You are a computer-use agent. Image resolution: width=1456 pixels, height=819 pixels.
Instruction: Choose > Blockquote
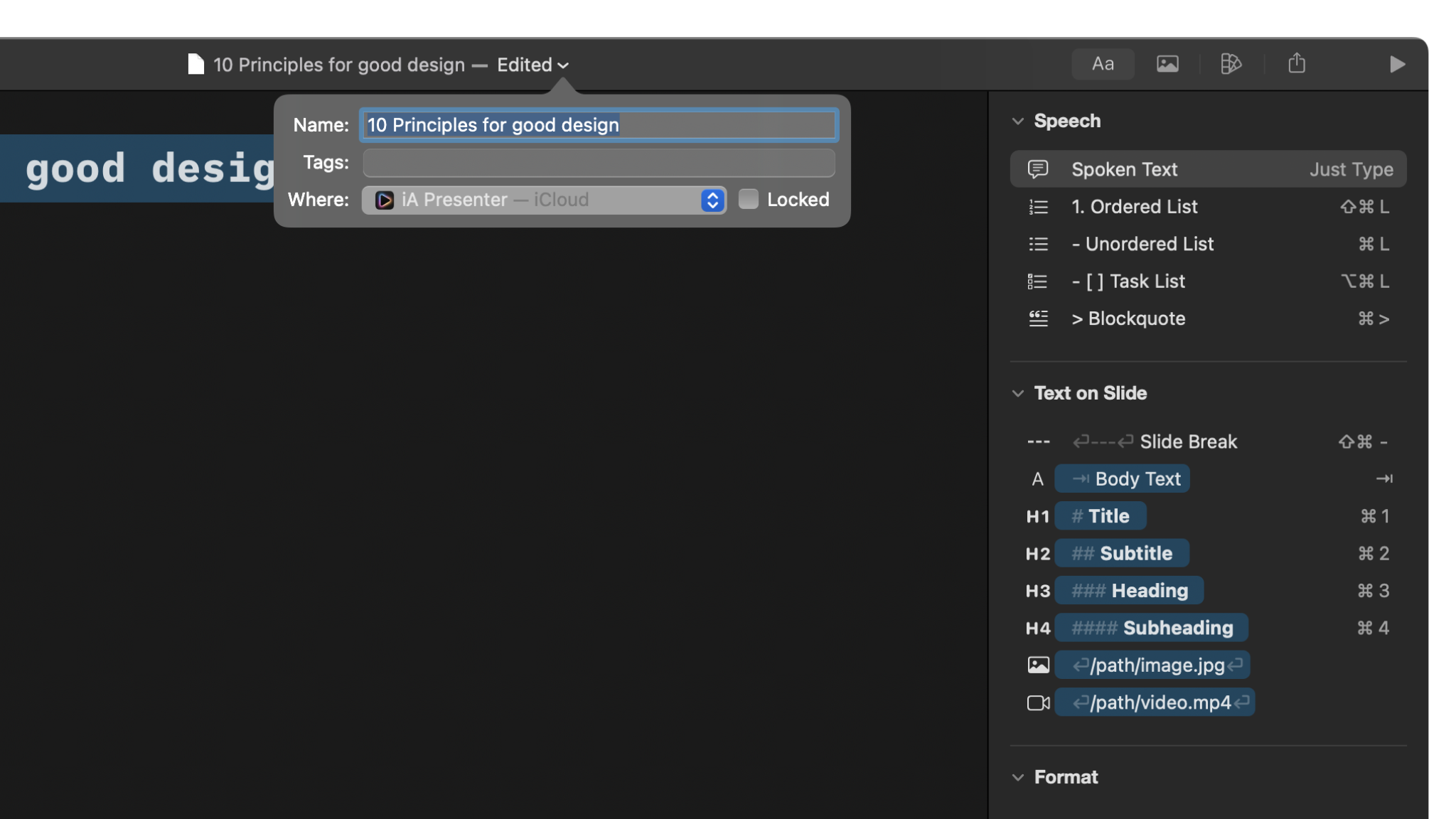pos(1208,318)
